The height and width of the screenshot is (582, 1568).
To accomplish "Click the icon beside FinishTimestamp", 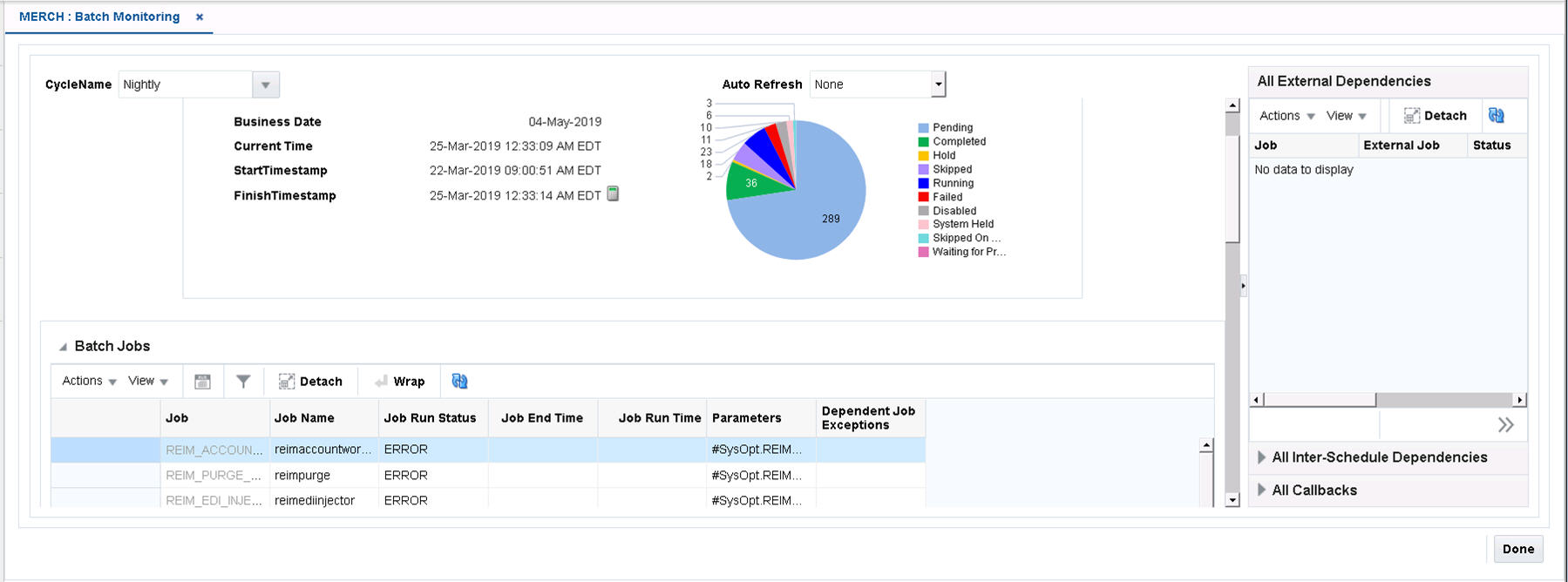I will 613,193.
